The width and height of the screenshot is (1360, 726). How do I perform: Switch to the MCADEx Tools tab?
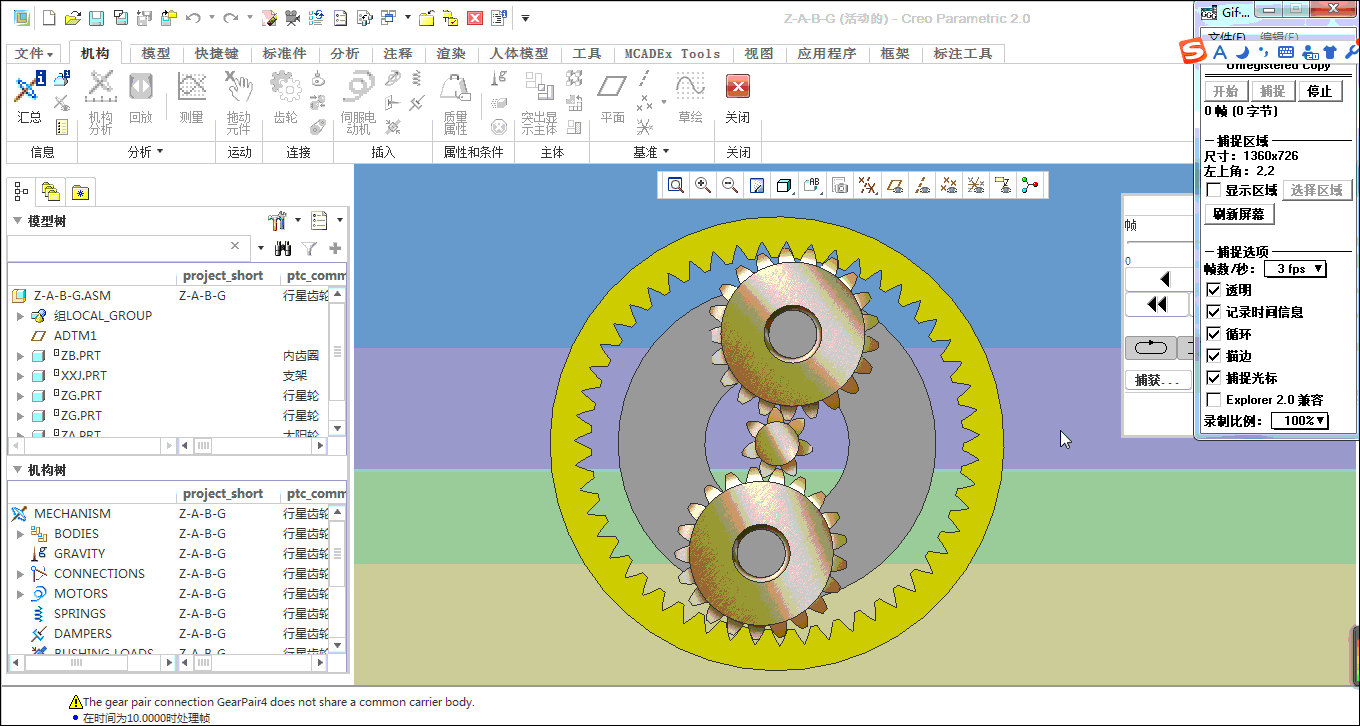tap(672, 54)
